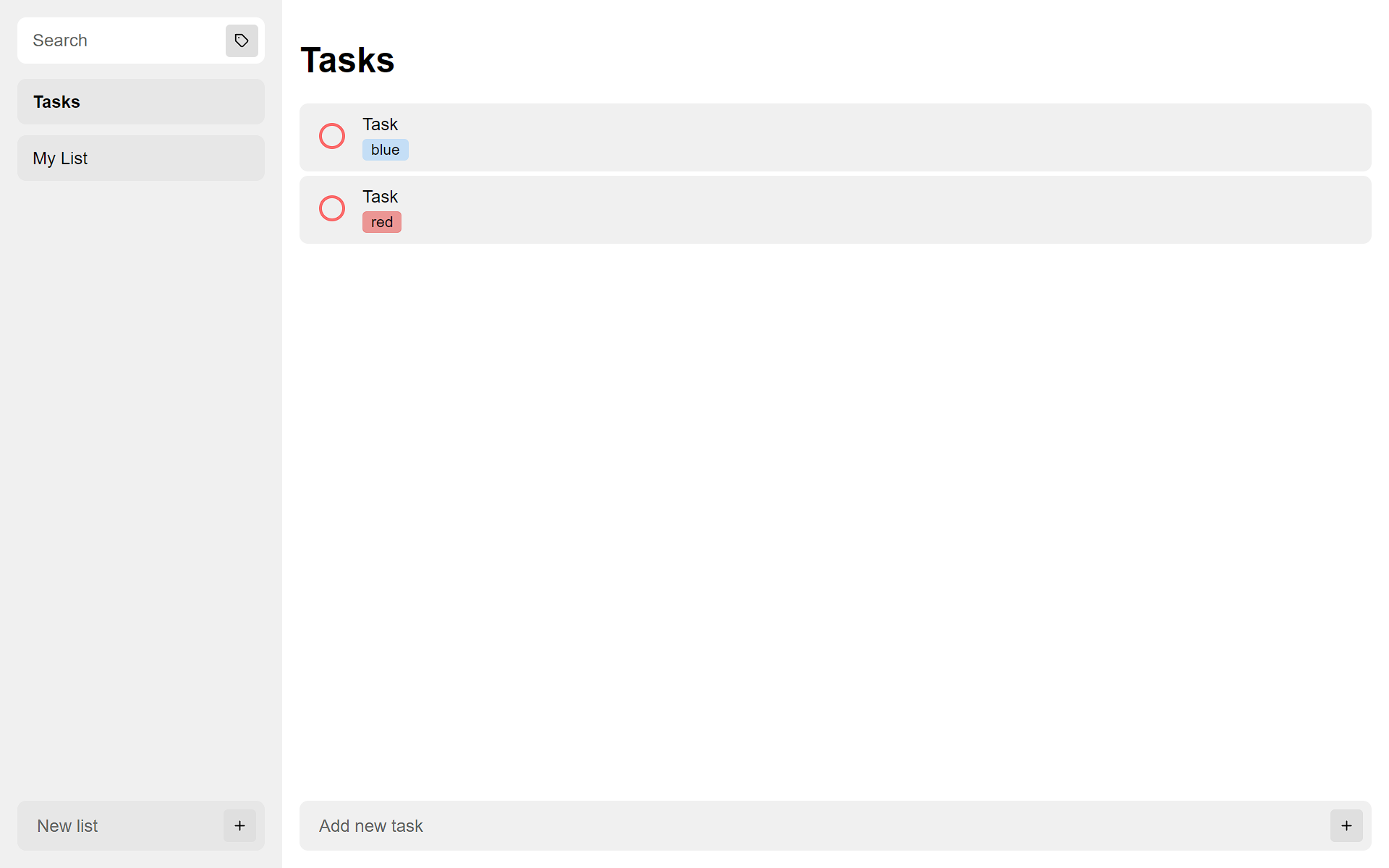Click the blue tag on first task
This screenshot has width=1389, height=868.
(384, 149)
